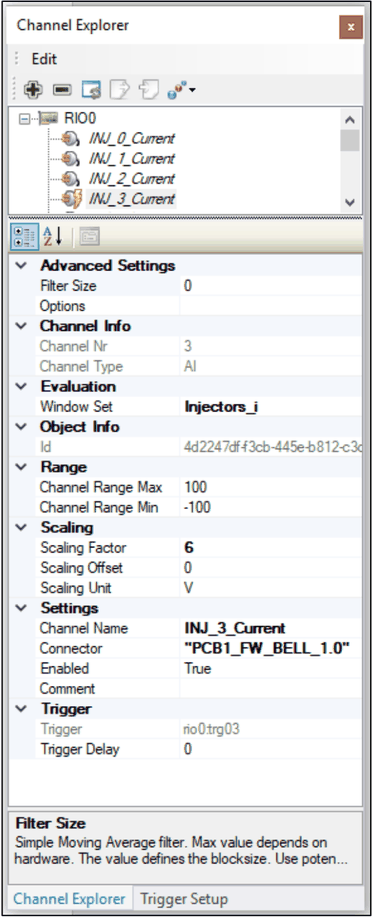
Task: Select the Channel Type property label
Action: tap(81, 366)
